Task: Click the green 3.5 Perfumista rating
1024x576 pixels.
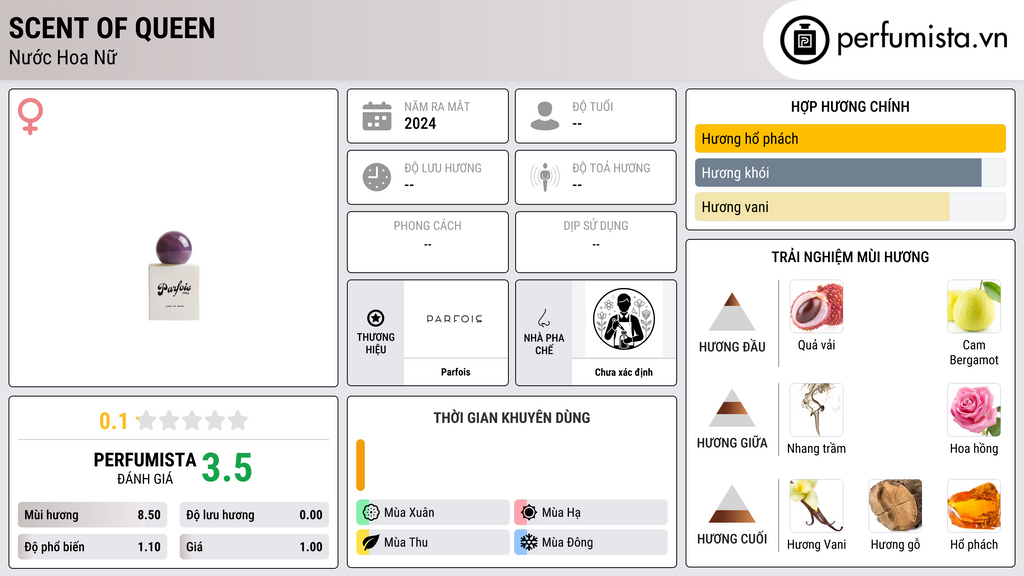Action: point(227,468)
